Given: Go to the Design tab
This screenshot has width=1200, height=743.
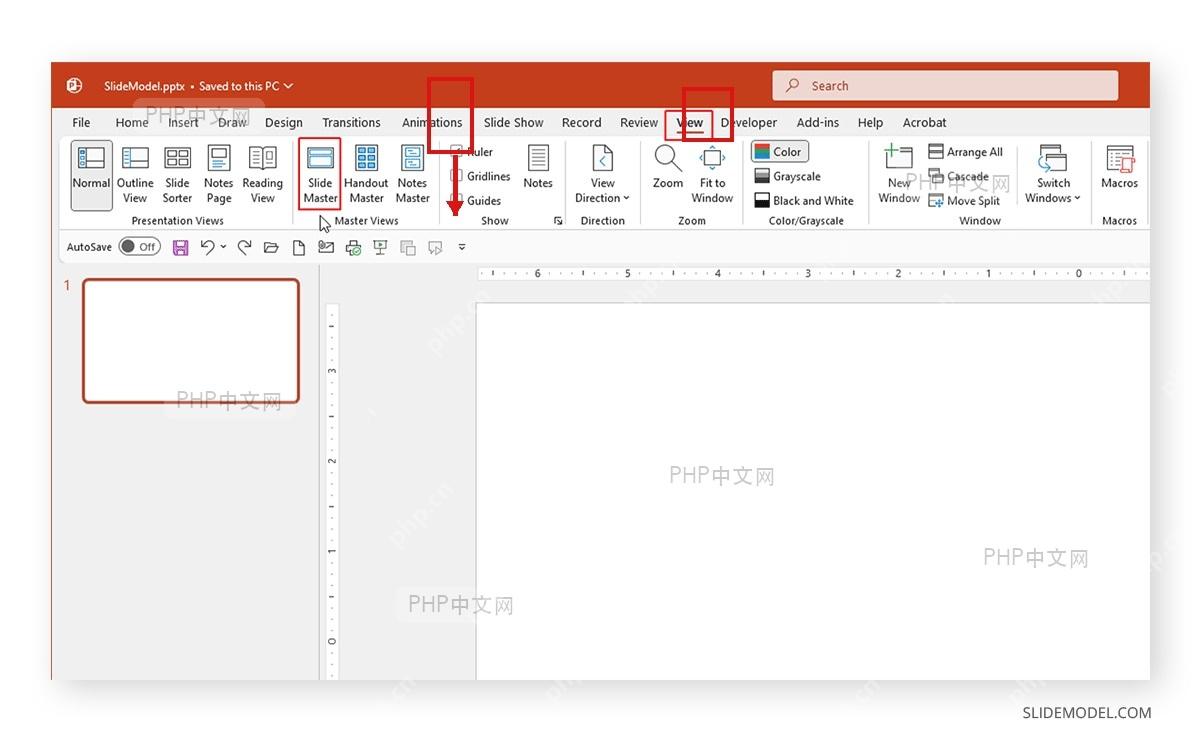Looking at the screenshot, I should point(284,123).
